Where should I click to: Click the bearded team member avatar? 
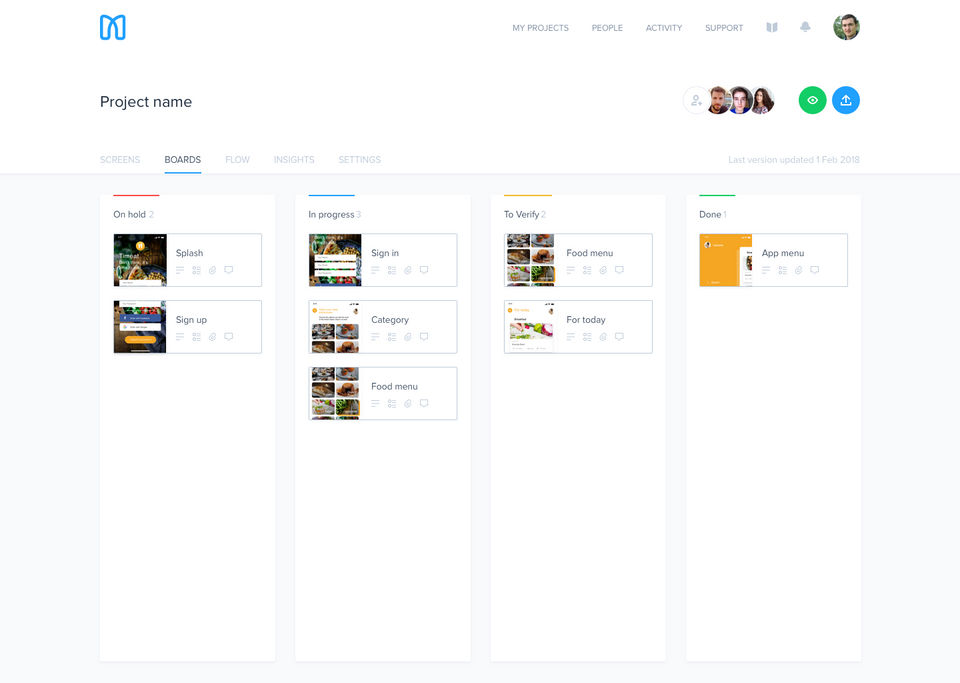pyautogui.click(x=718, y=100)
